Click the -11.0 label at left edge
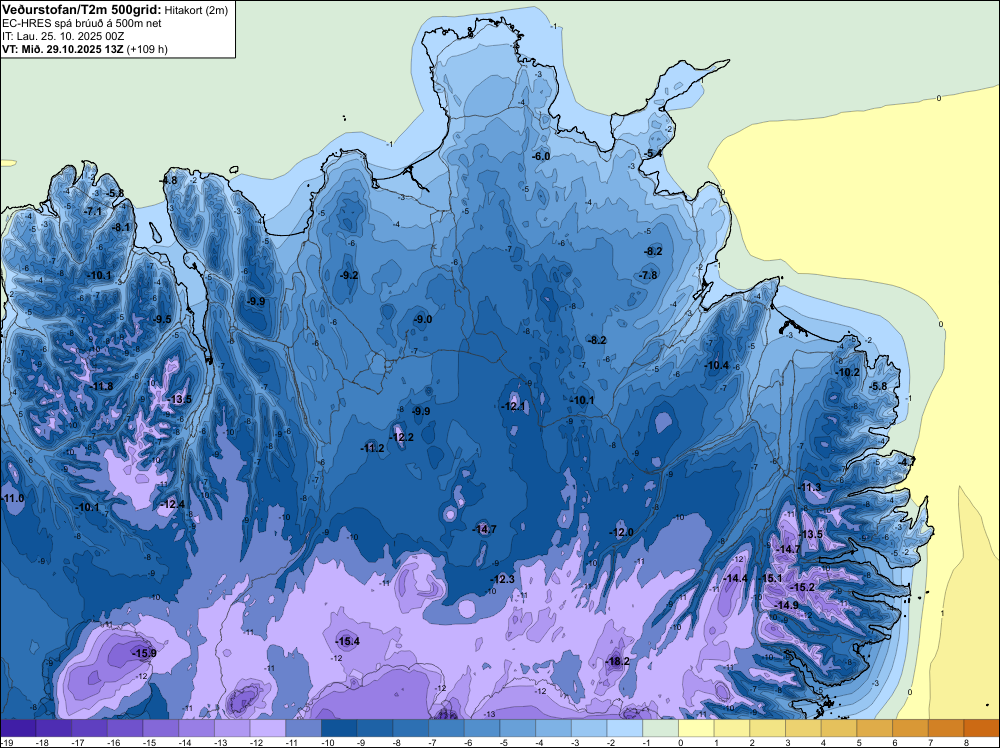 click(13, 498)
